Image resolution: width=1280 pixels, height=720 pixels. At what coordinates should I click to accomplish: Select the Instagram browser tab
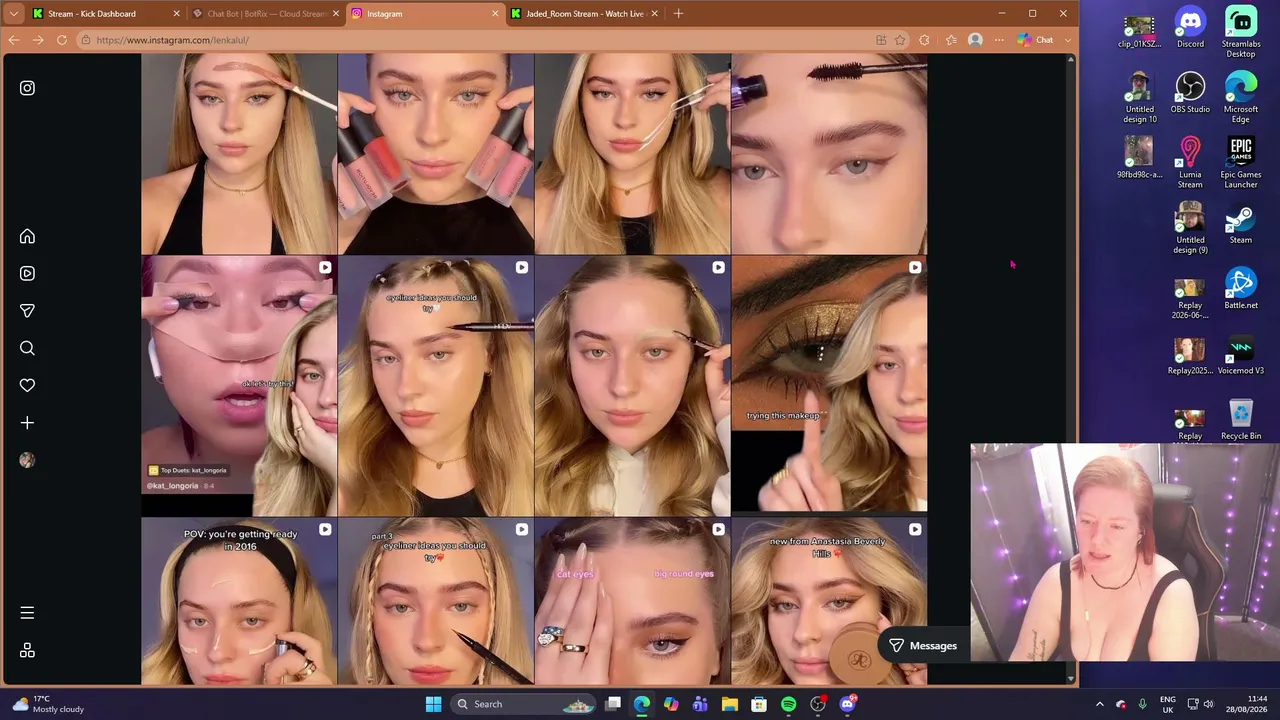425,14
